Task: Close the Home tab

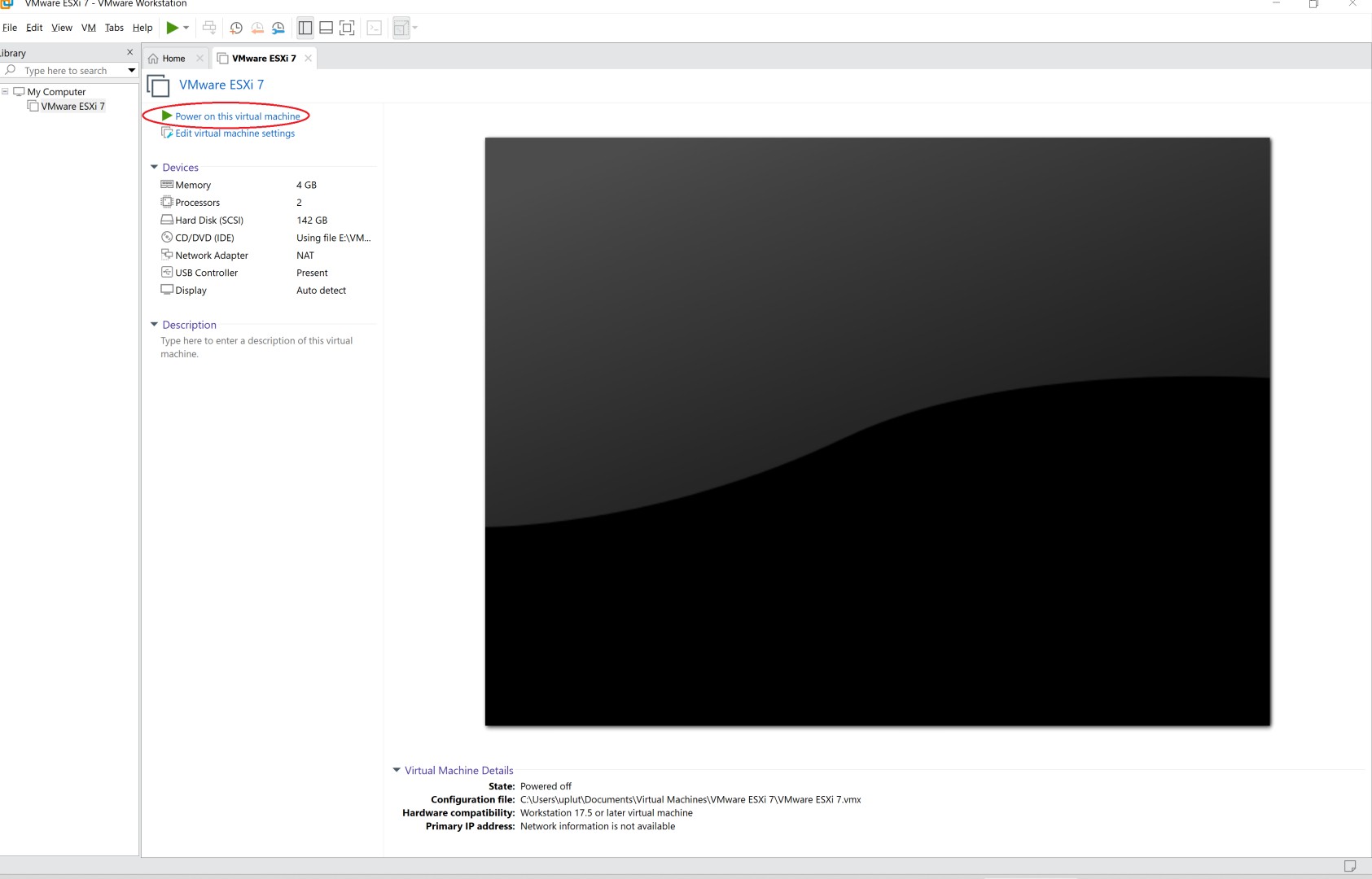Action: click(x=199, y=59)
